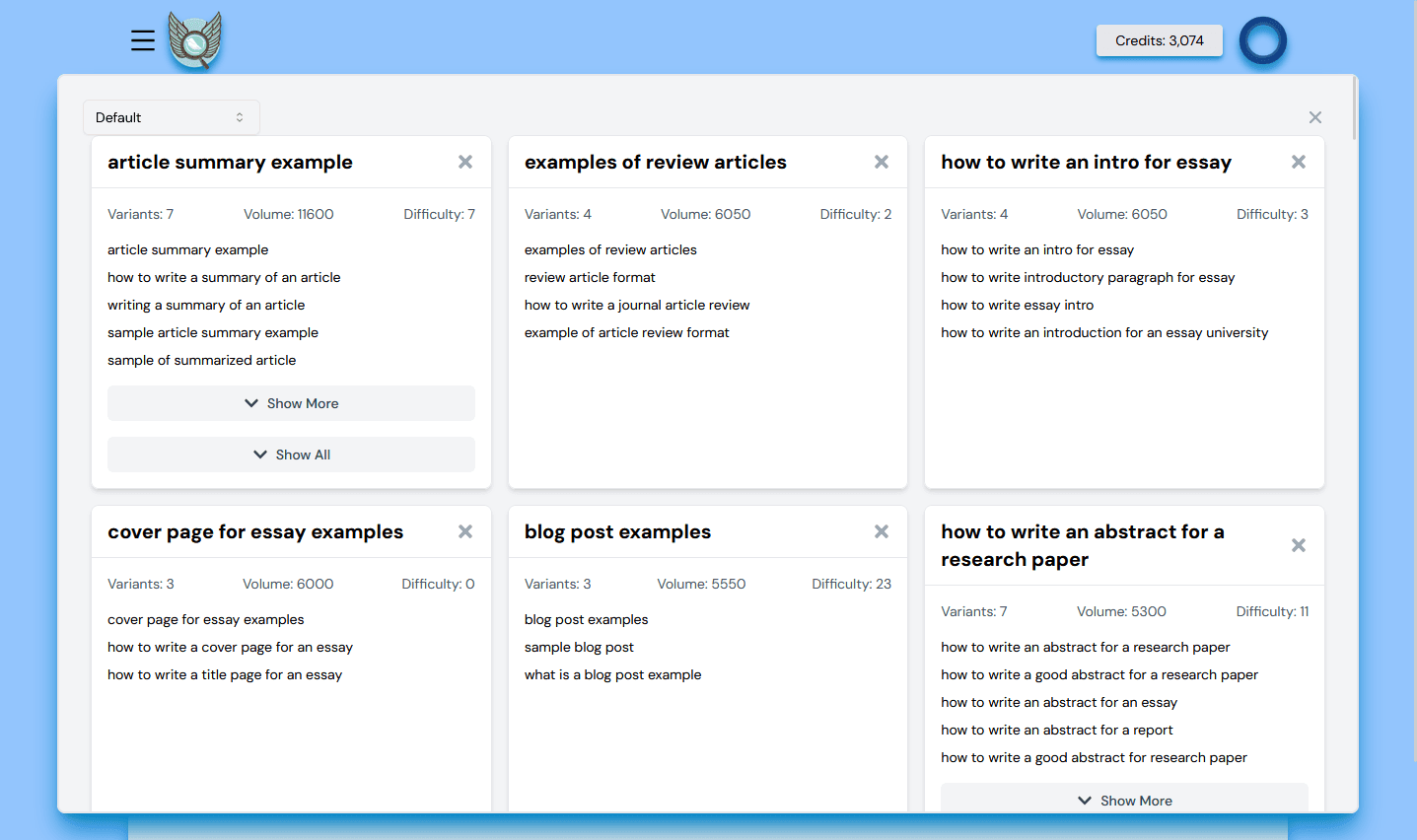Viewport: 1417px width, 840px height.
Task: Close the entire keyword results panel
Action: point(1314,116)
